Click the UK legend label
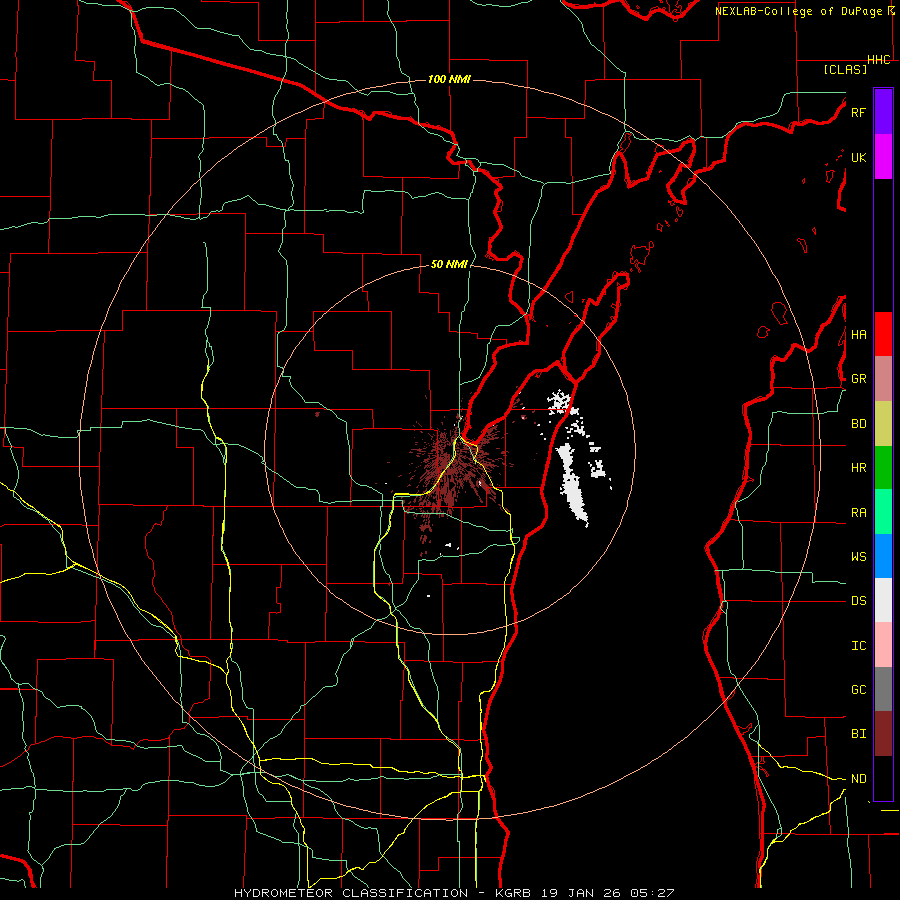Viewport: 900px width, 900px height. (x=858, y=157)
